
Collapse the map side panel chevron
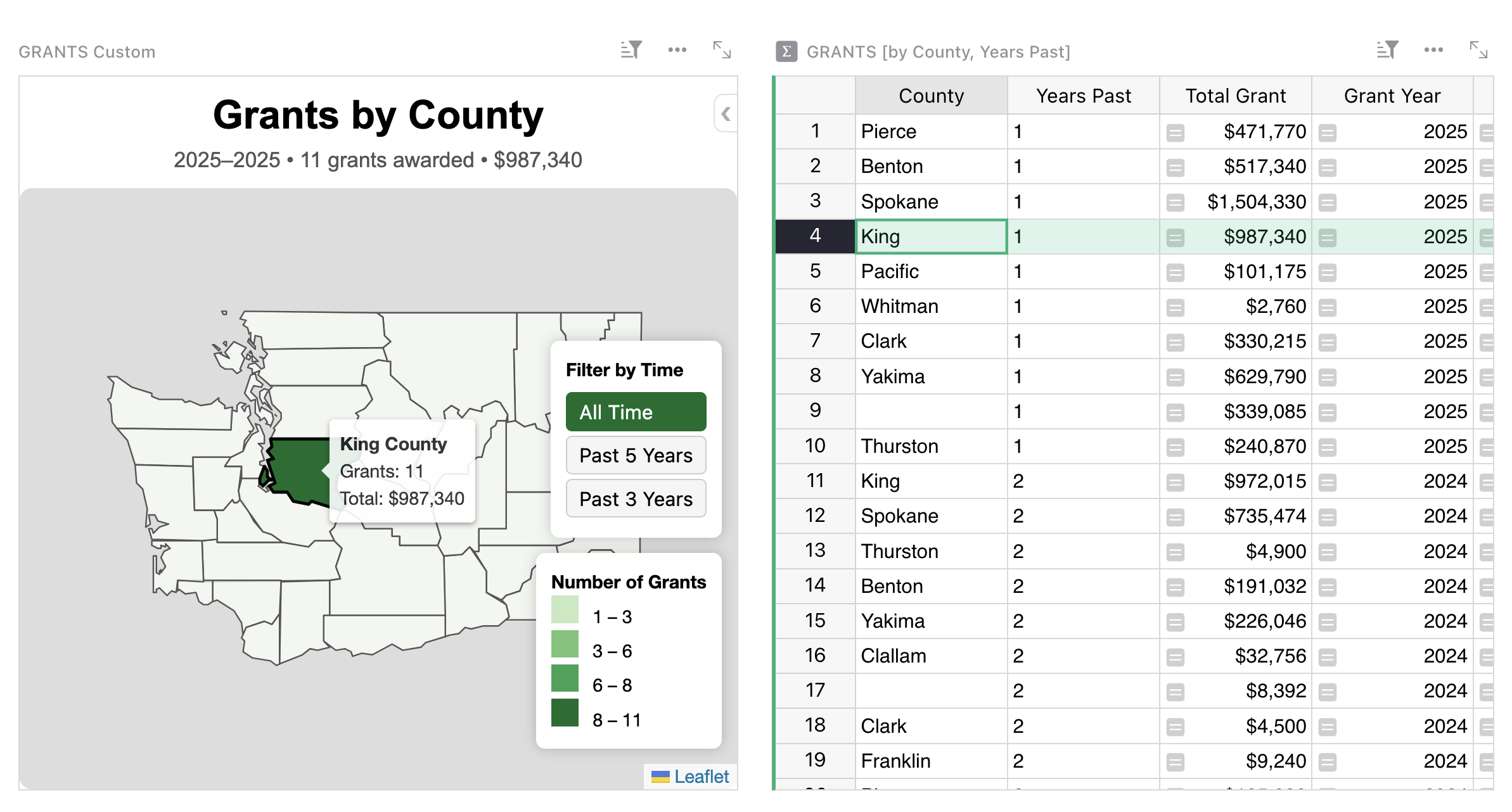coord(726,114)
